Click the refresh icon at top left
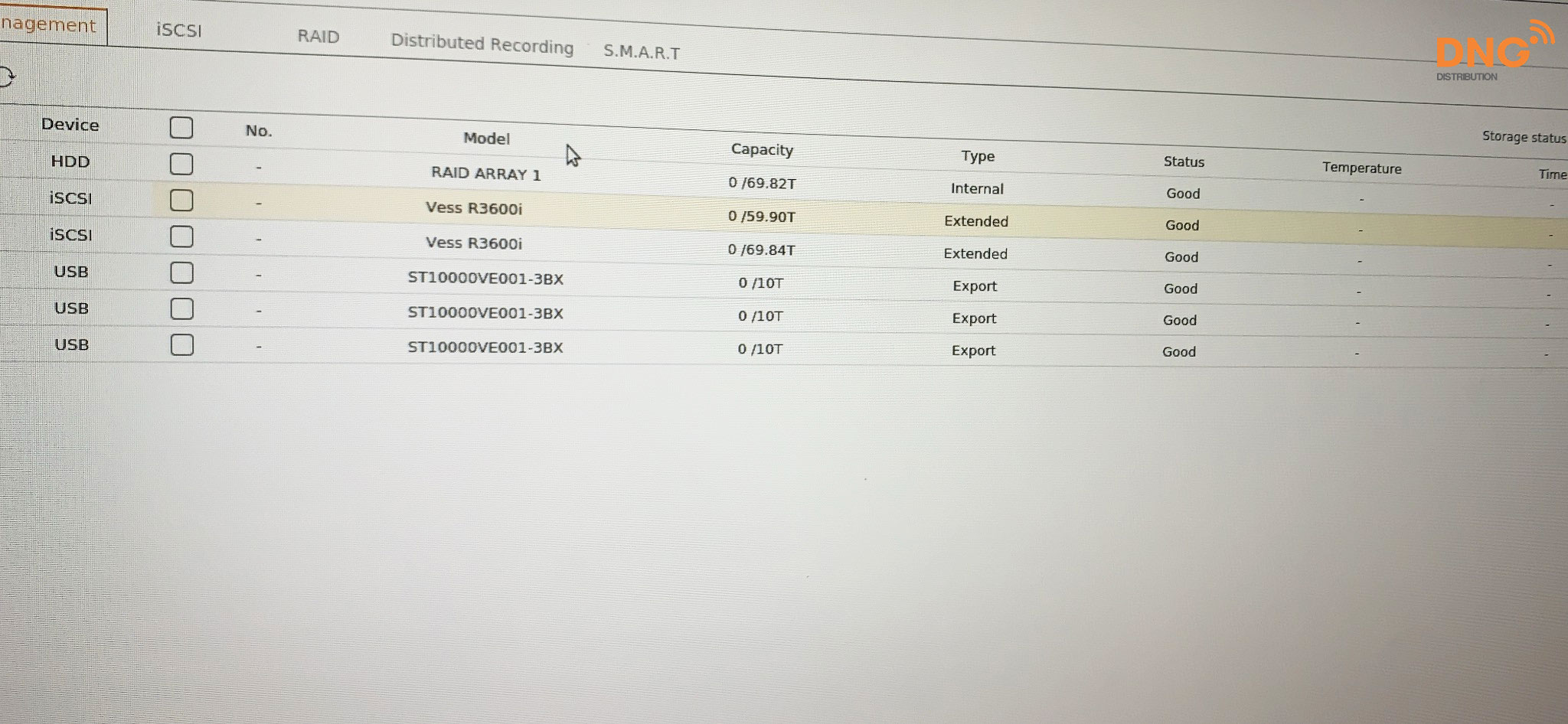 tap(6, 77)
